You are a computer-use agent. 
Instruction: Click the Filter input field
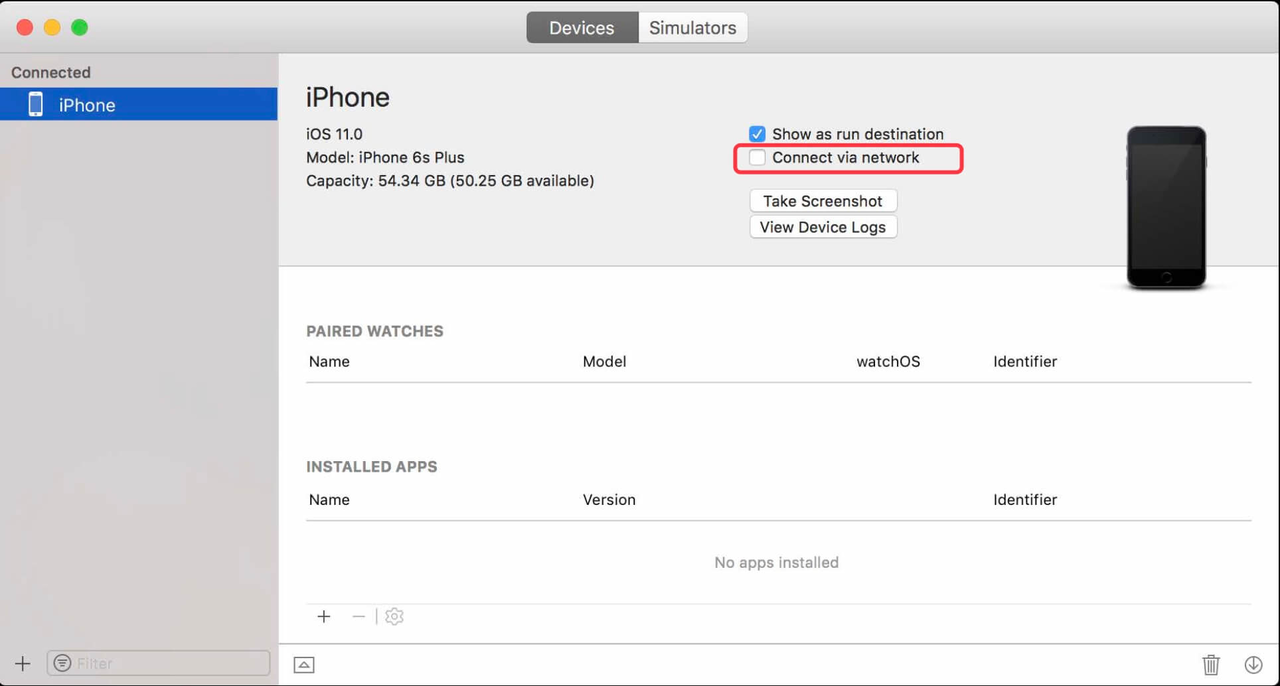pos(158,663)
